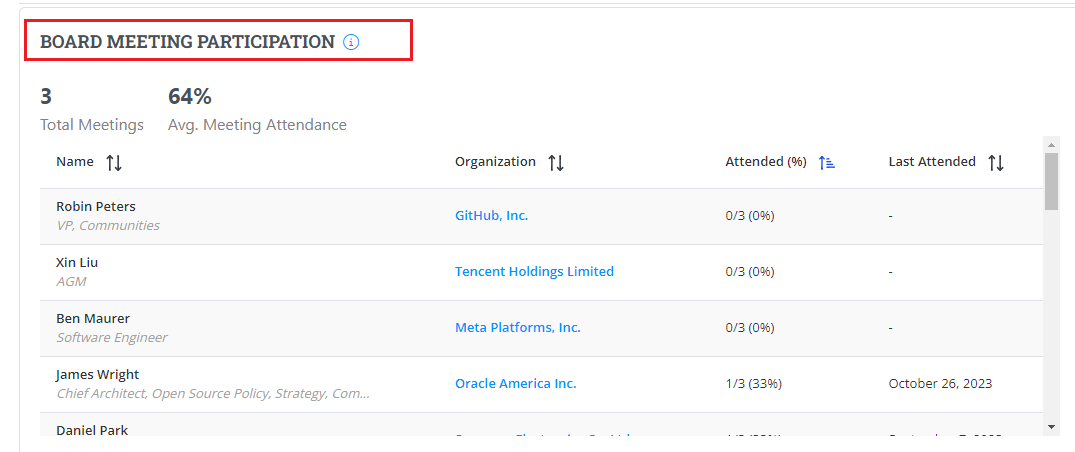1075x452 pixels.
Task: Click the Organization column header label
Action: [x=495, y=162]
